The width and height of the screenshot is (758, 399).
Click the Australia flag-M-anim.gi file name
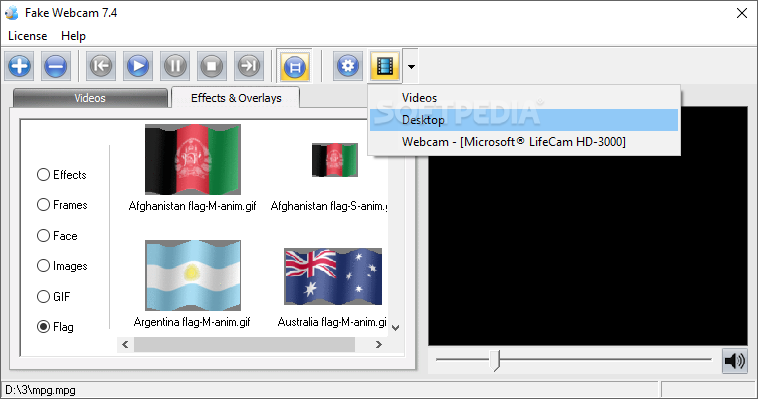(332, 322)
